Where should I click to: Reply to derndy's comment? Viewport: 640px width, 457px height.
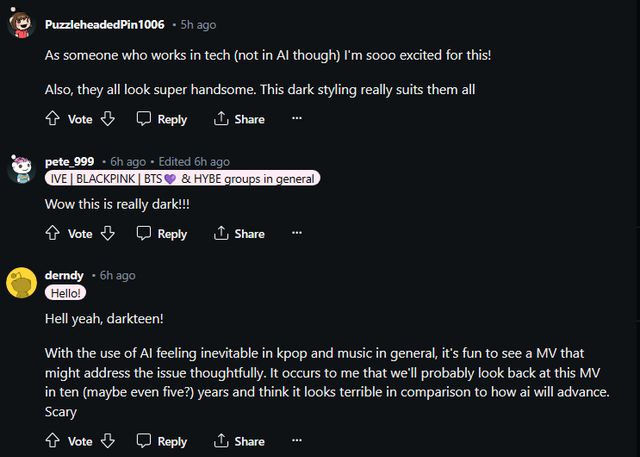pyautogui.click(x=162, y=441)
